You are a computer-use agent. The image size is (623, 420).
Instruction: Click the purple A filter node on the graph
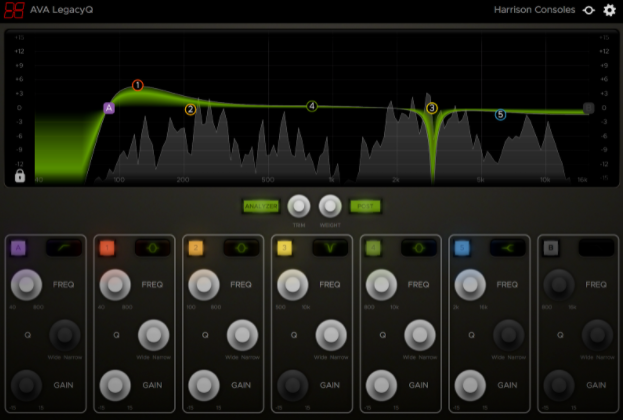point(109,107)
